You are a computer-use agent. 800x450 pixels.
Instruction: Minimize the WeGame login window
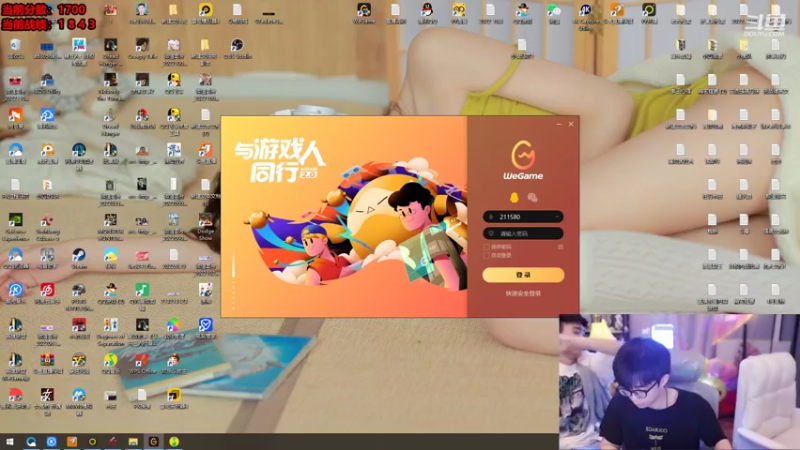coord(559,124)
